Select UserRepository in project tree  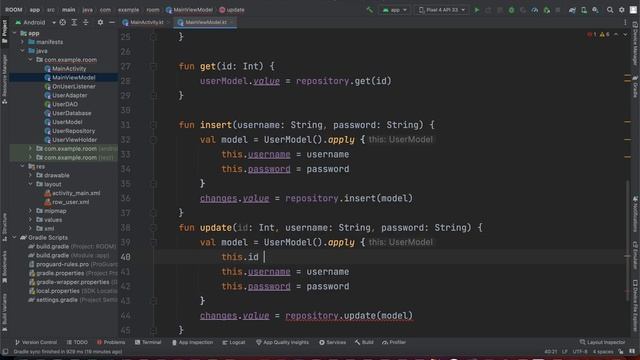pyautogui.click(x=73, y=131)
